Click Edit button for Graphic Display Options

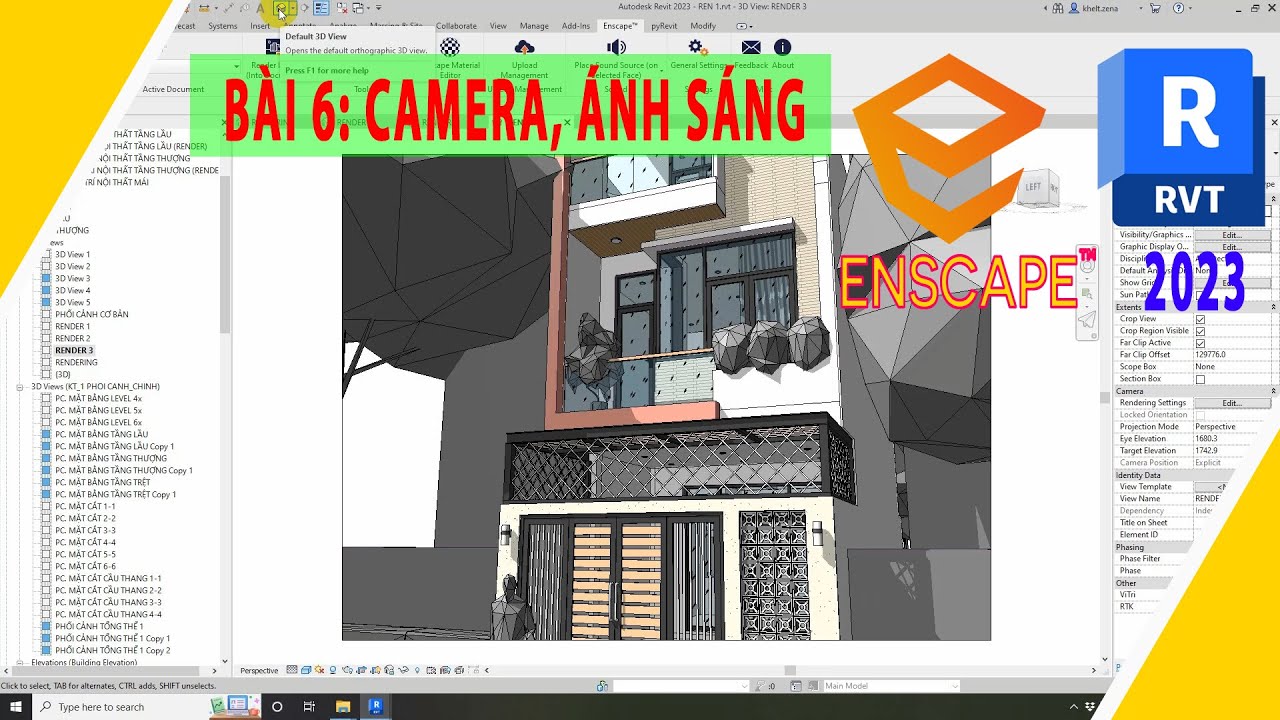pos(1232,247)
